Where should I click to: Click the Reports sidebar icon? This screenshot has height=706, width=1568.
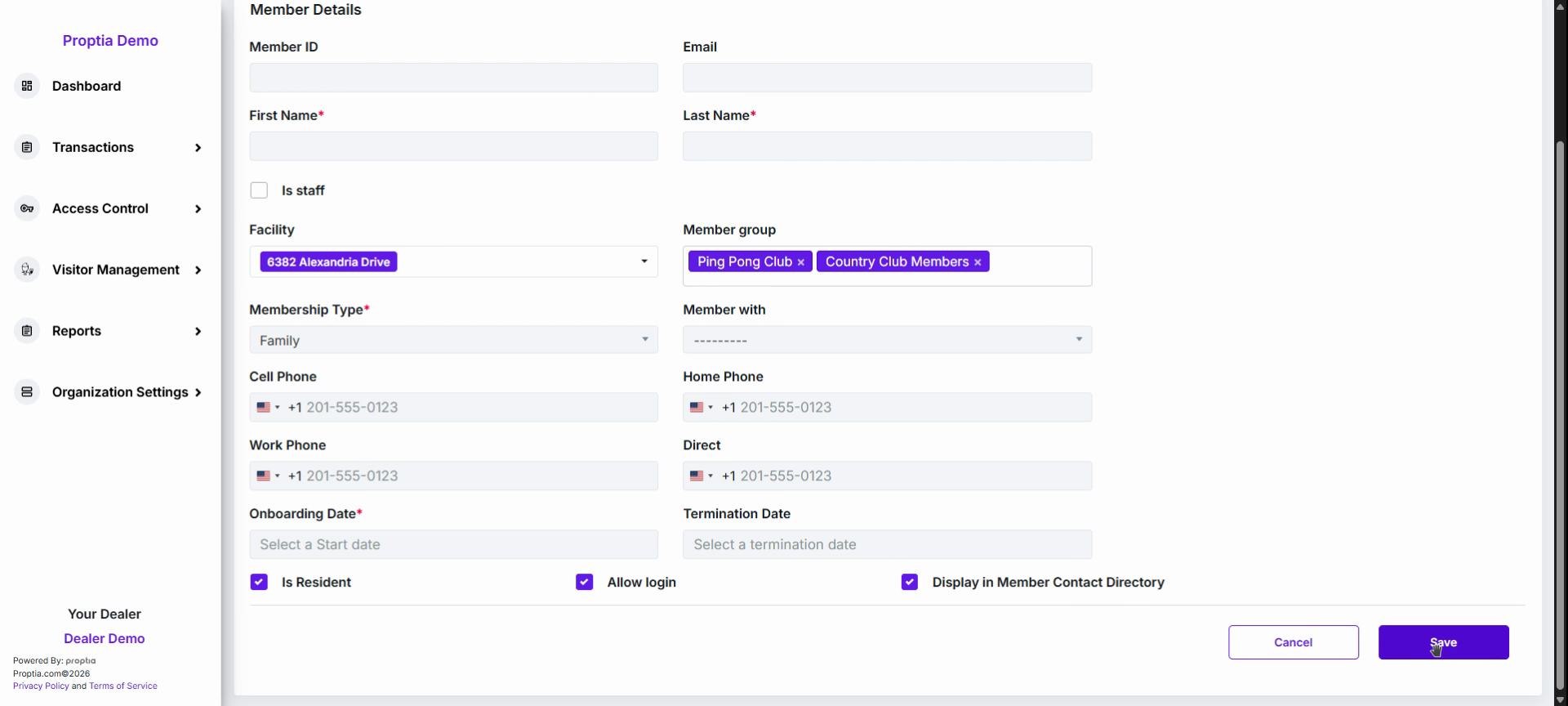click(27, 331)
